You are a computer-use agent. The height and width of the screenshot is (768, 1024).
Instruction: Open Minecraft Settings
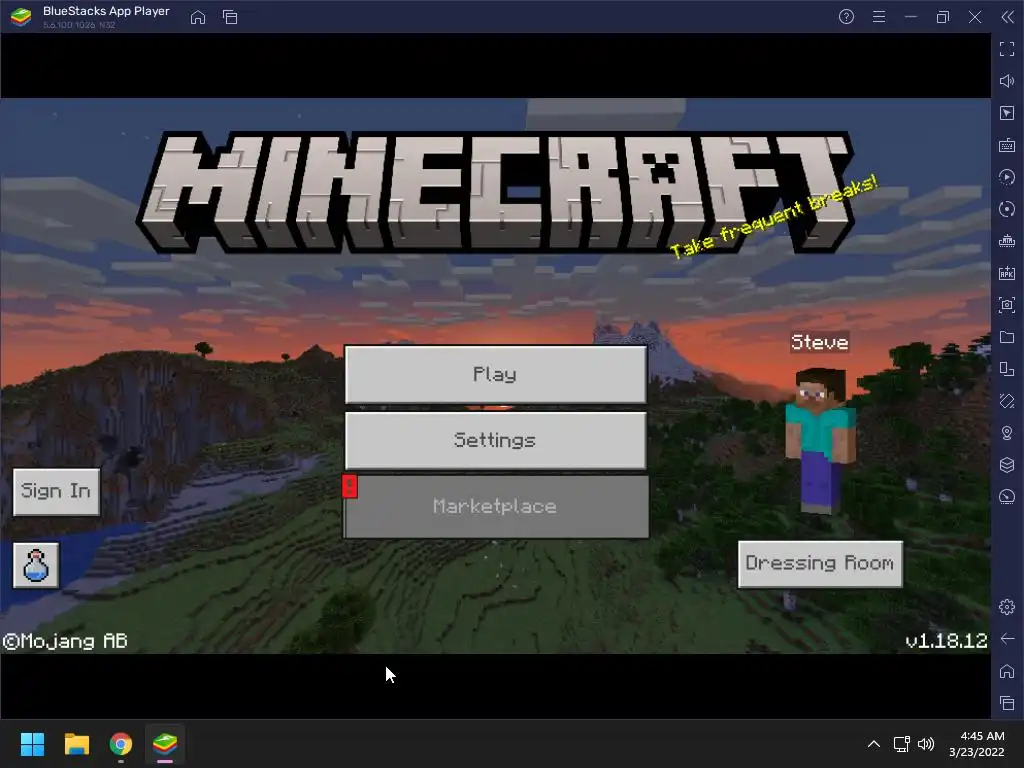click(496, 440)
